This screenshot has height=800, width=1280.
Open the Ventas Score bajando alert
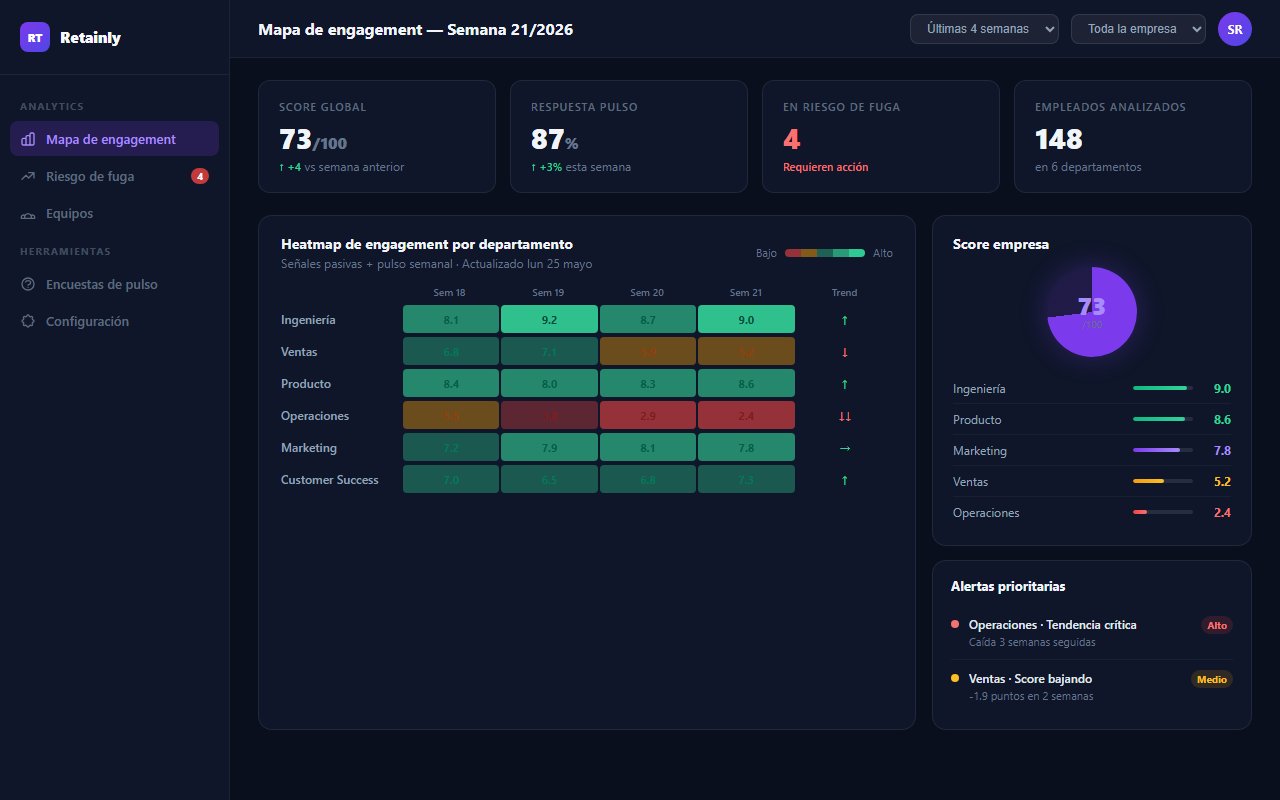(1092, 686)
